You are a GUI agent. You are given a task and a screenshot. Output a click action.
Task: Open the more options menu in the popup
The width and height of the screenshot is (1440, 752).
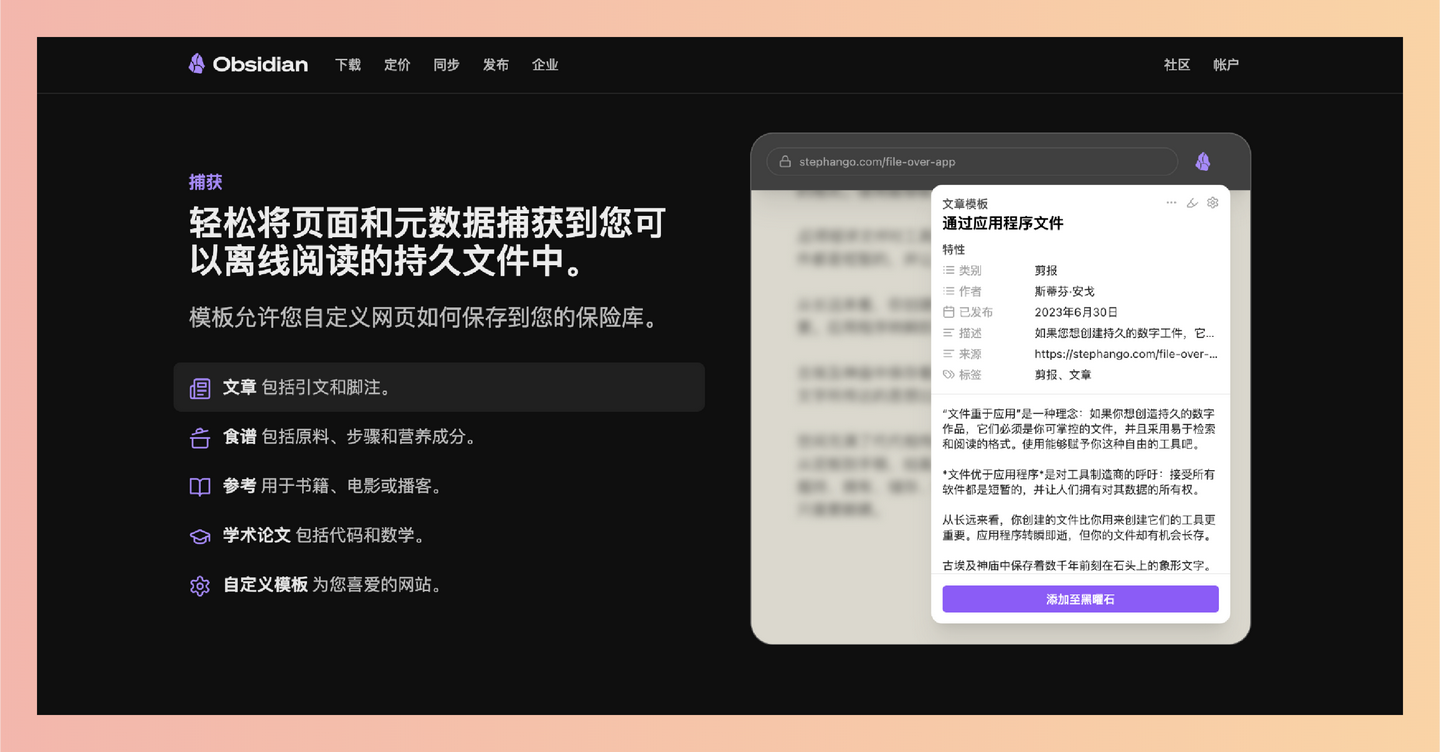click(1170, 202)
